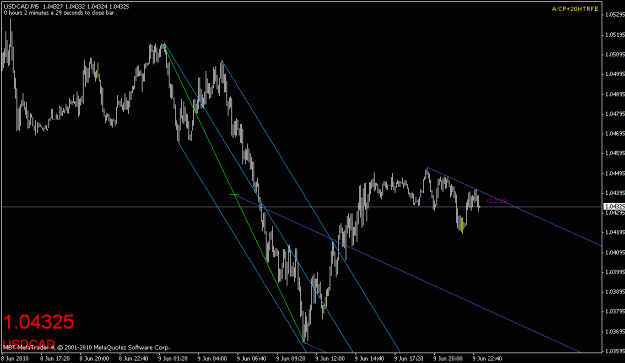Click the 1.04095 price scale label
This screenshot has width=625, height=363.
tap(614, 252)
